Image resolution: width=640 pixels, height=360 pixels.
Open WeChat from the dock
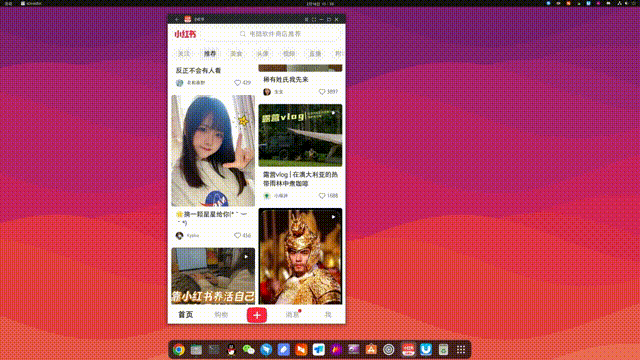click(248, 350)
